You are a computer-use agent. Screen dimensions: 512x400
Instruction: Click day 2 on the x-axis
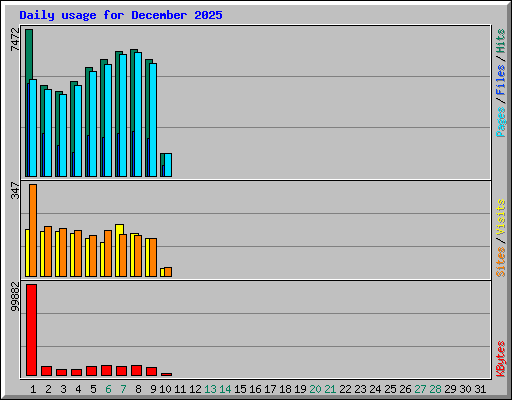click(x=48, y=389)
